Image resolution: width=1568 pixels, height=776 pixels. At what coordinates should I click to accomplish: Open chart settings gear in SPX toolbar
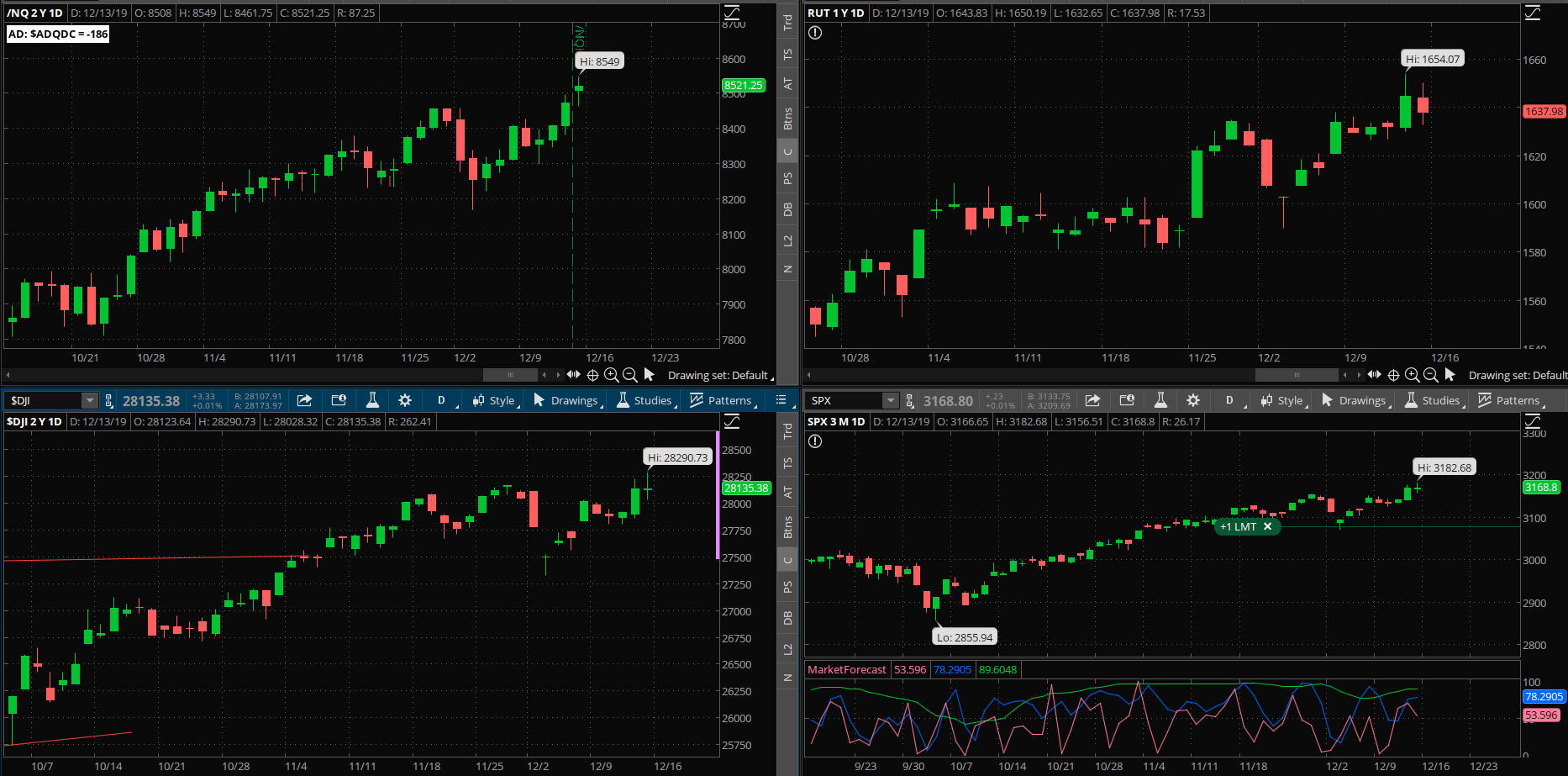coord(1193,400)
